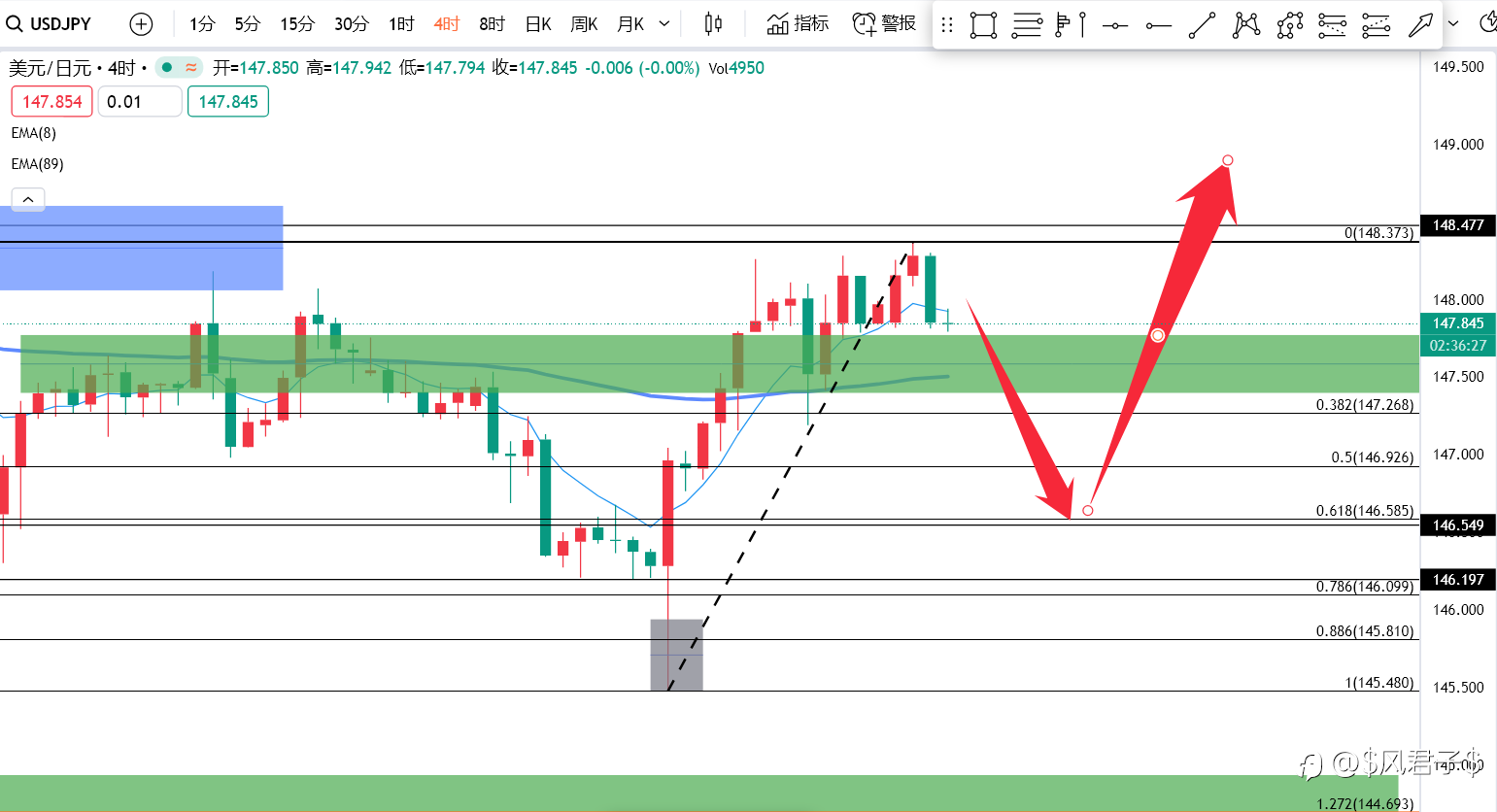Viewport: 1497px width, 812px height.
Task: Switch to the 1分 timeframe
Action: [202, 23]
